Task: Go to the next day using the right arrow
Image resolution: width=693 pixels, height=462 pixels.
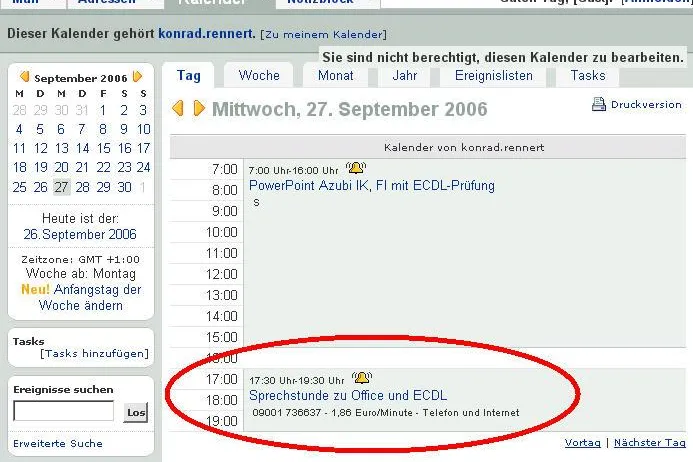Action: coord(199,108)
